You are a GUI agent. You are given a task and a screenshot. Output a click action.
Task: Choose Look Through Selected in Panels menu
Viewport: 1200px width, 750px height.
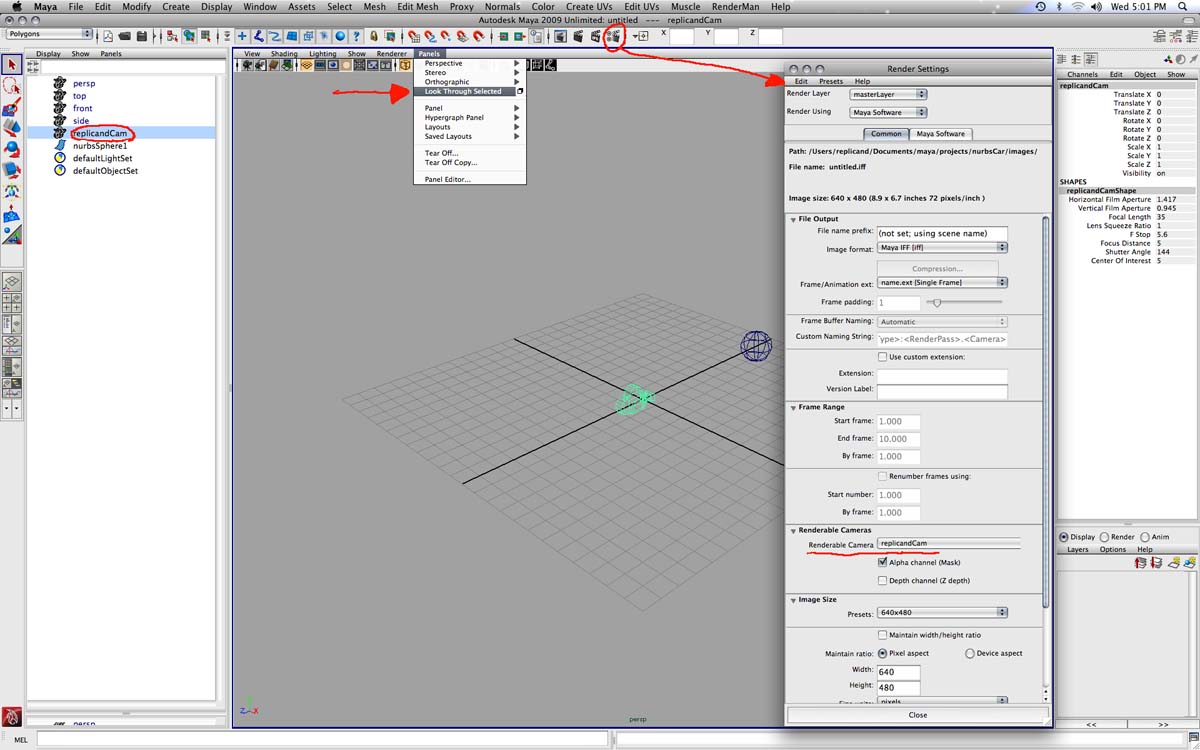point(463,91)
